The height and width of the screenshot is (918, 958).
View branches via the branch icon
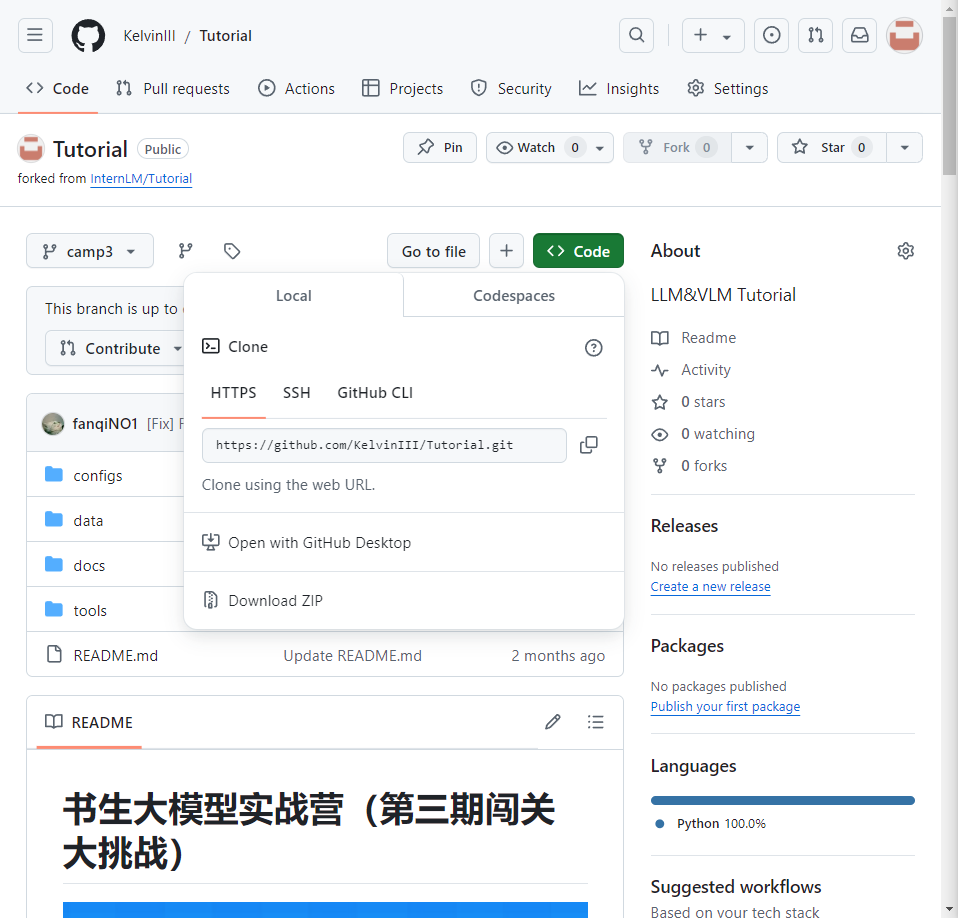tap(185, 251)
